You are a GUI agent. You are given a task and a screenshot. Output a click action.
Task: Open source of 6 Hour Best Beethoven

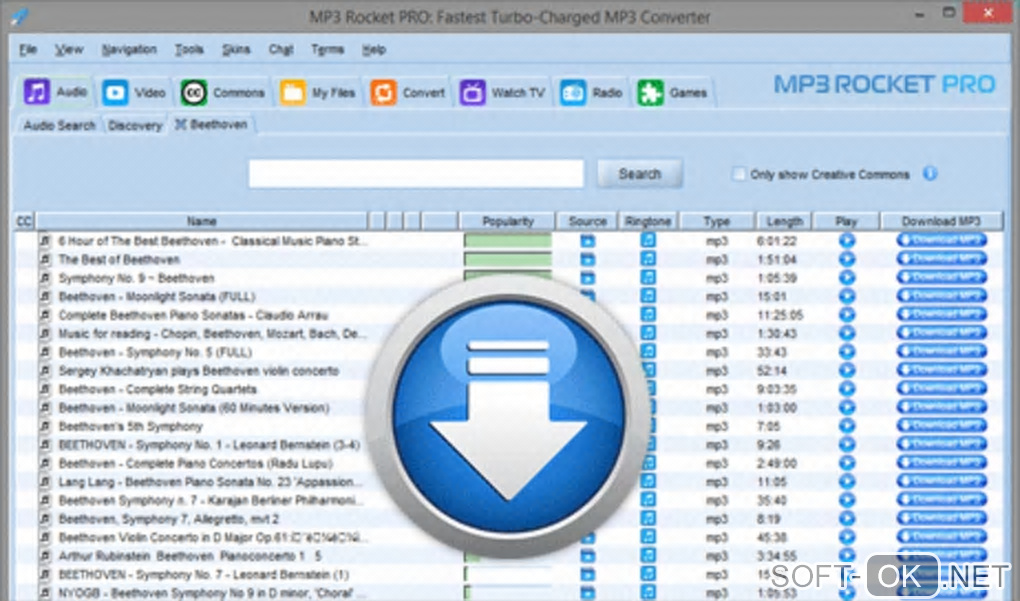(587, 241)
